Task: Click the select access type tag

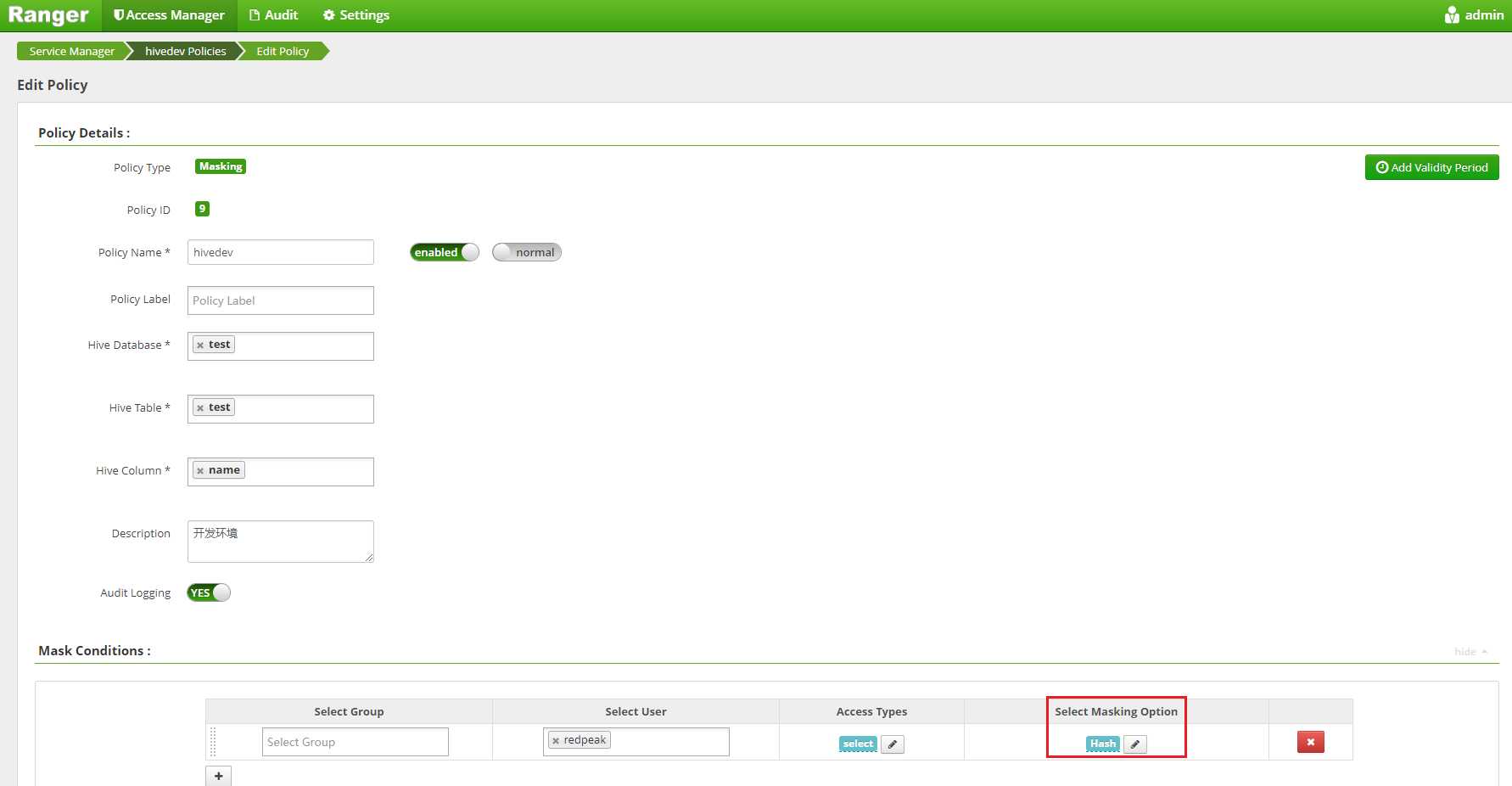Action: [x=858, y=744]
